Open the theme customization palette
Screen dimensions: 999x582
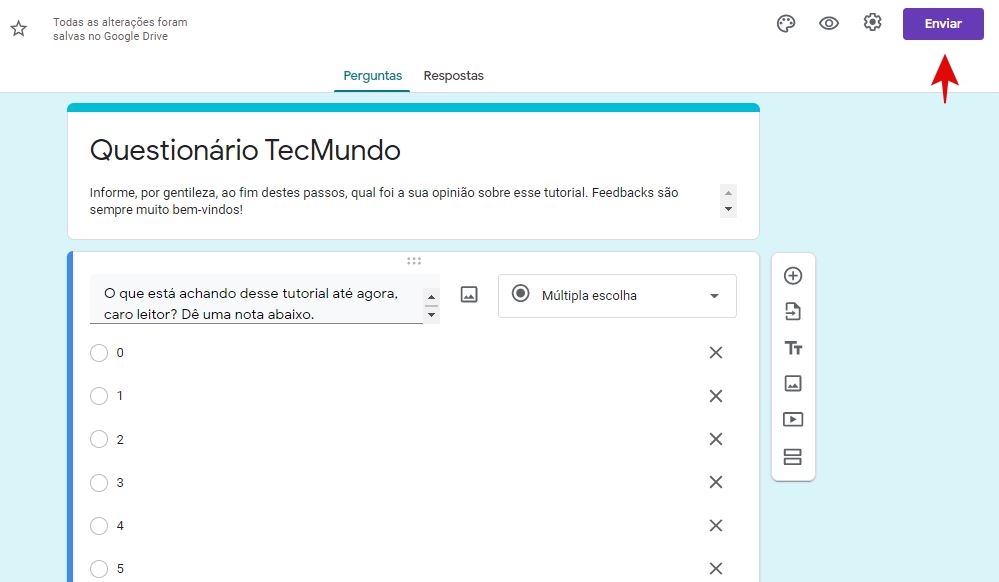pyautogui.click(x=786, y=24)
